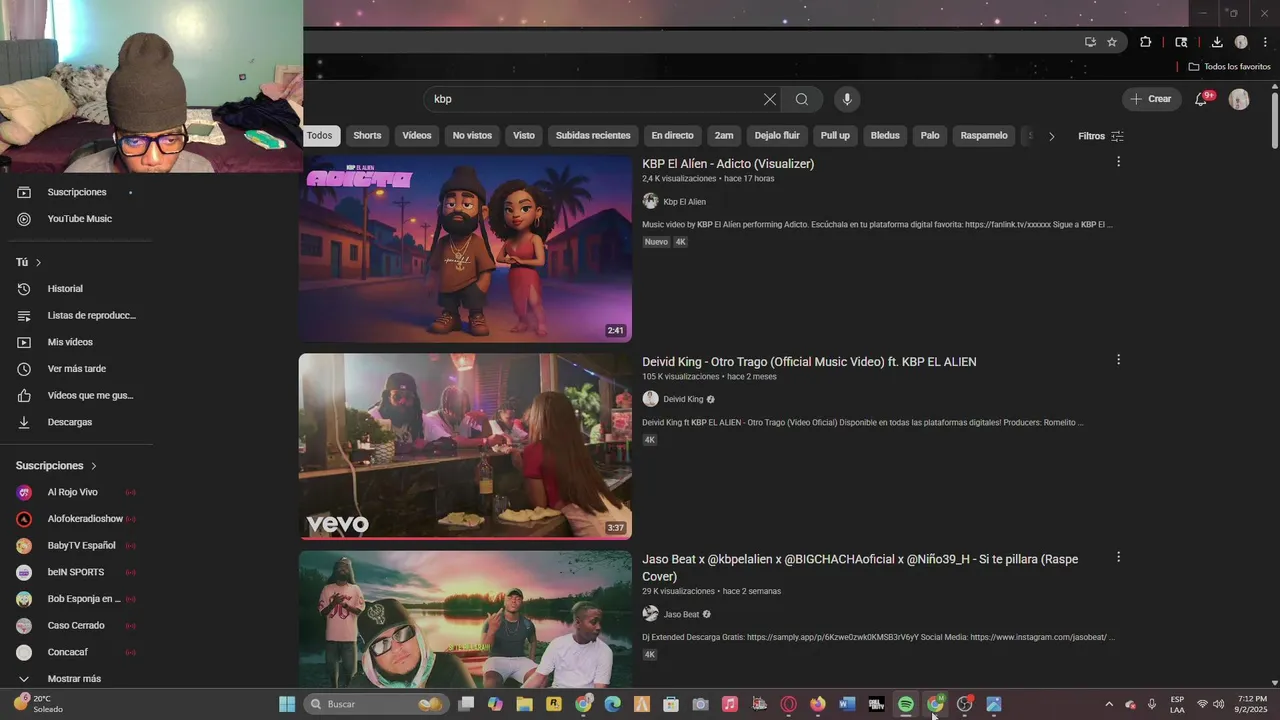
Task: Open the Microsoft Store taskbar icon
Action: (x=671, y=704)
